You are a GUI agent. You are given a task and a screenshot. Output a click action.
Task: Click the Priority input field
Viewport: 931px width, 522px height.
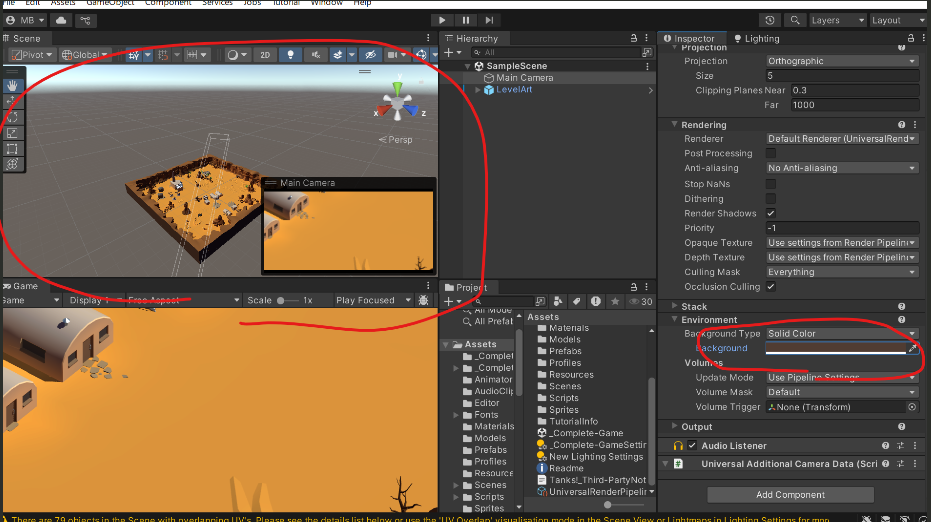(x=842, y=228)
